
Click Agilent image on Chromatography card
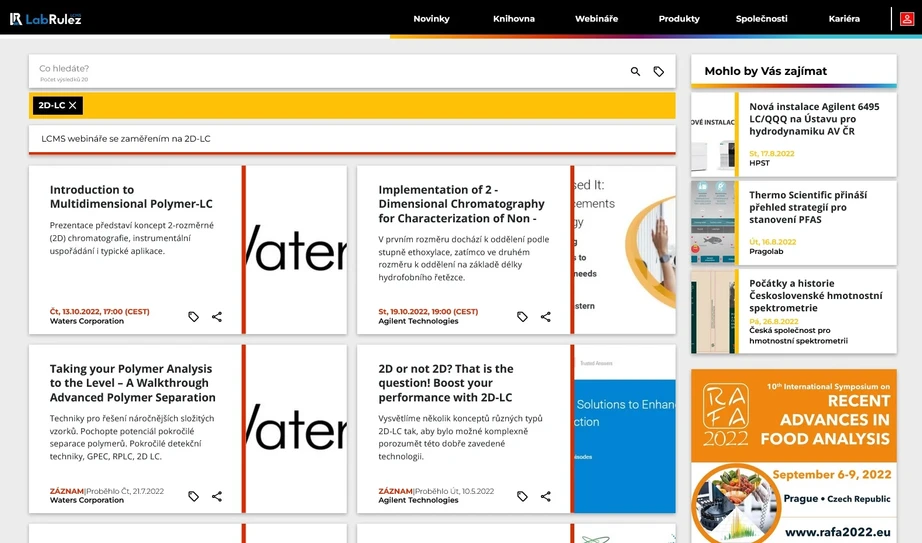(x=625, y=250)
